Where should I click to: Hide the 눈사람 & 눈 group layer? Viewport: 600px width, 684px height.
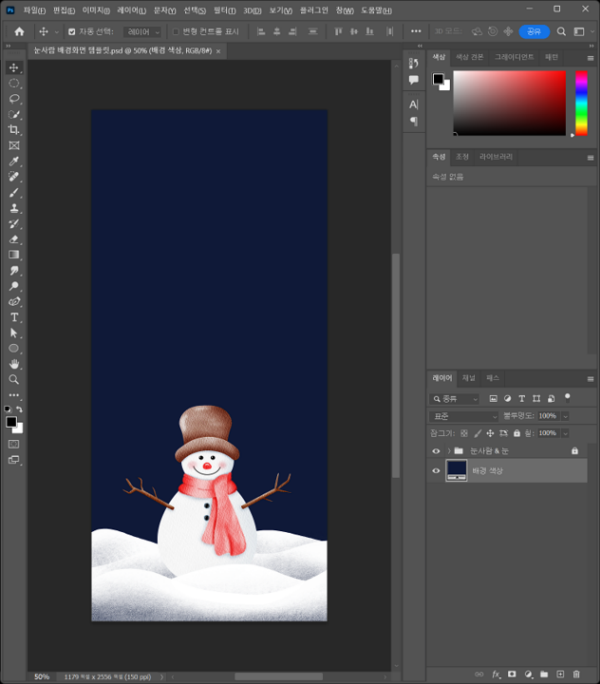pyautogui.click(x=436, y=451)
